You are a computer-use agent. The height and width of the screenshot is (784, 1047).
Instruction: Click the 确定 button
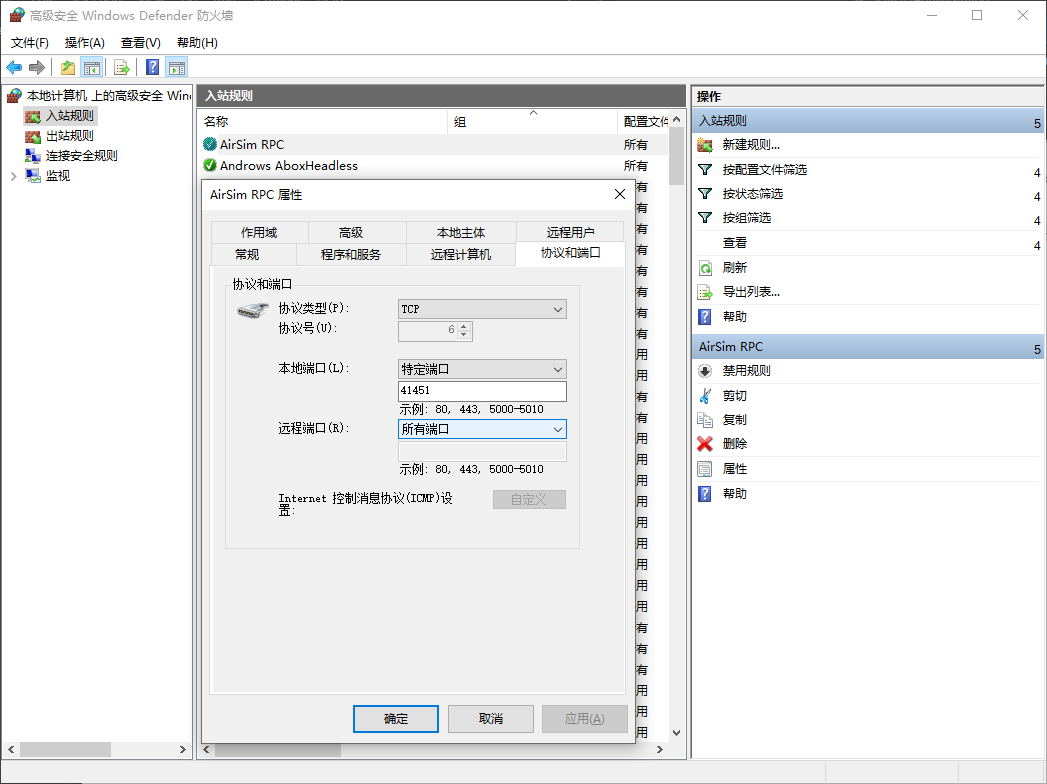[396, 719]
